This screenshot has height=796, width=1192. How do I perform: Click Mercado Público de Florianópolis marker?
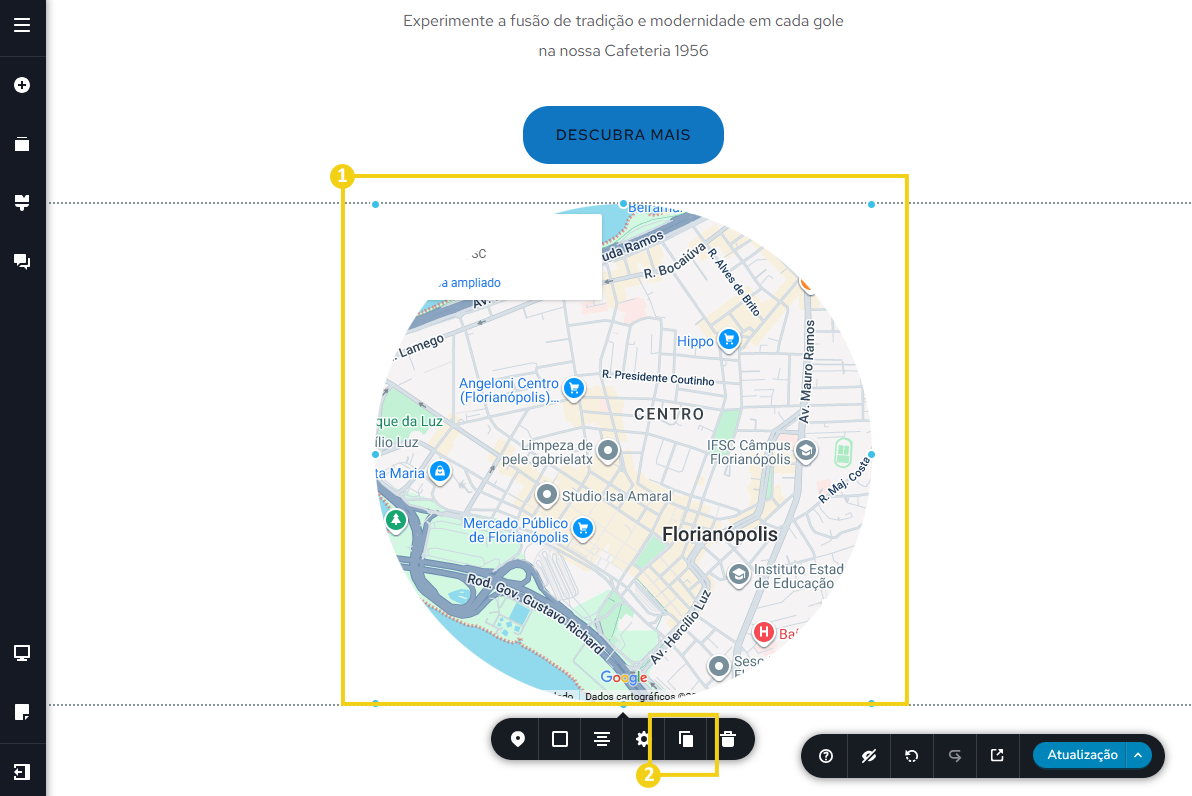pos(583,528)
